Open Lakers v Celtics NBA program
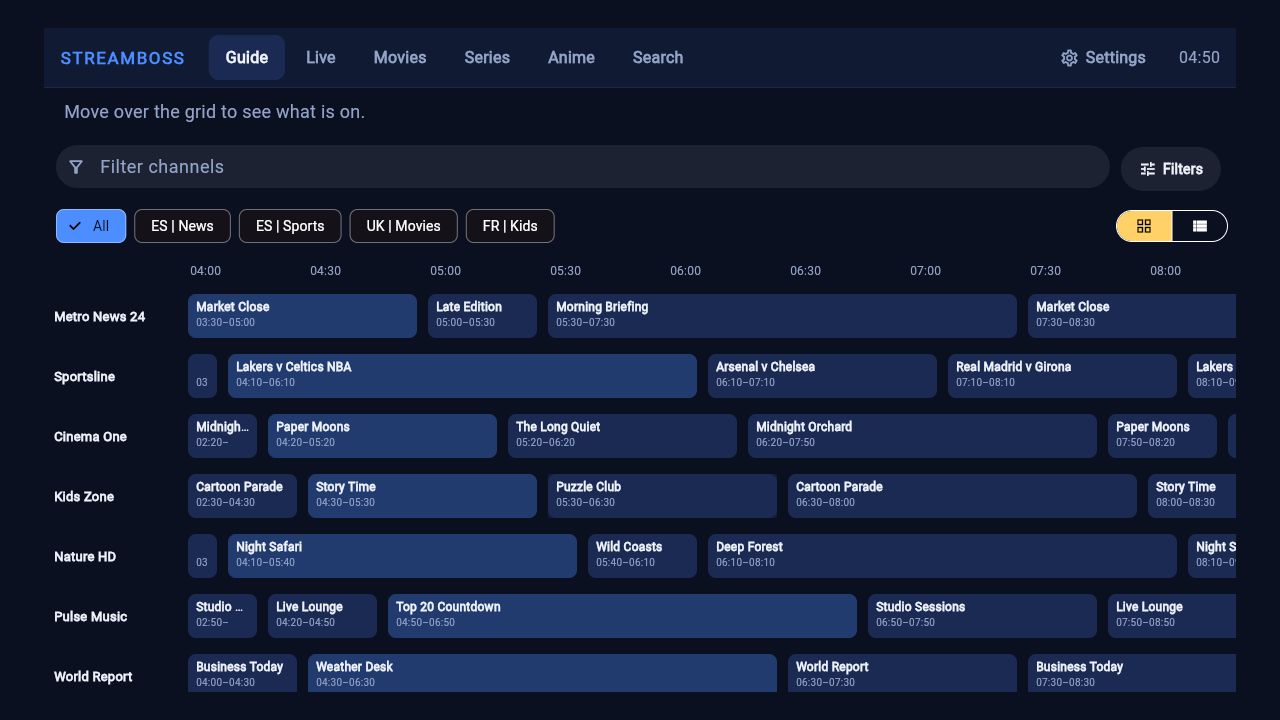The image size is (1280, 720). [x=462, y=376]
